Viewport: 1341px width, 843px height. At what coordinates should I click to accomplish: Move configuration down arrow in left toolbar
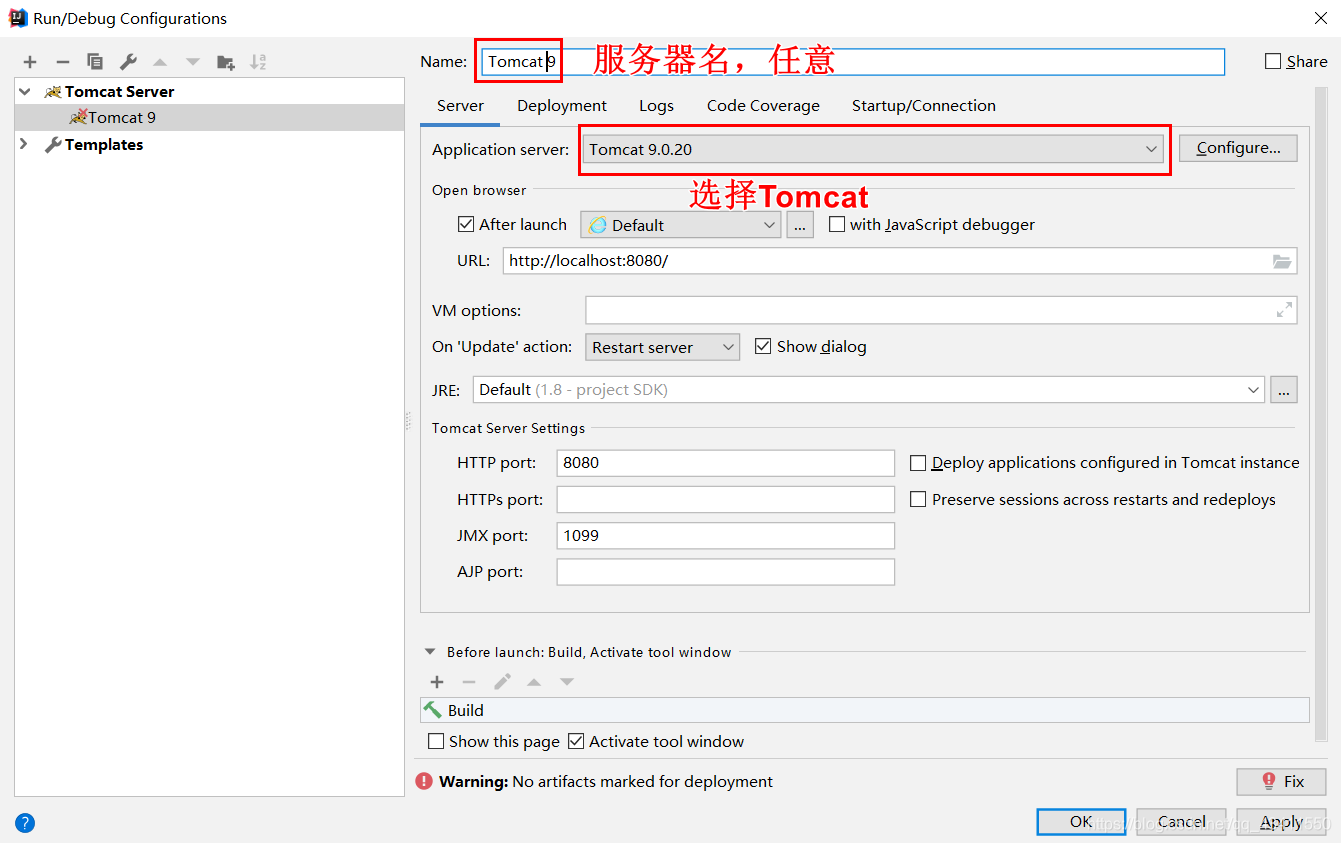[x=193, y=62]
